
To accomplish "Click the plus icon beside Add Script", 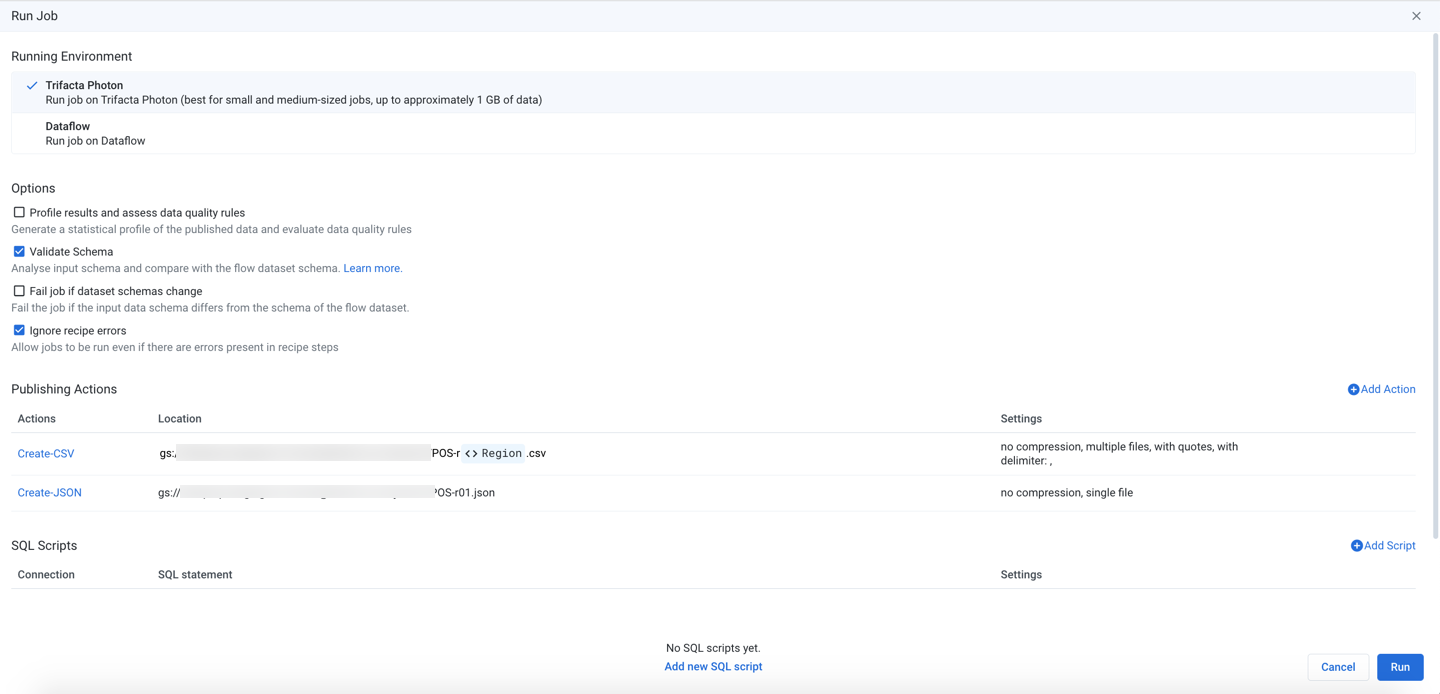I will pos(1356,546).
